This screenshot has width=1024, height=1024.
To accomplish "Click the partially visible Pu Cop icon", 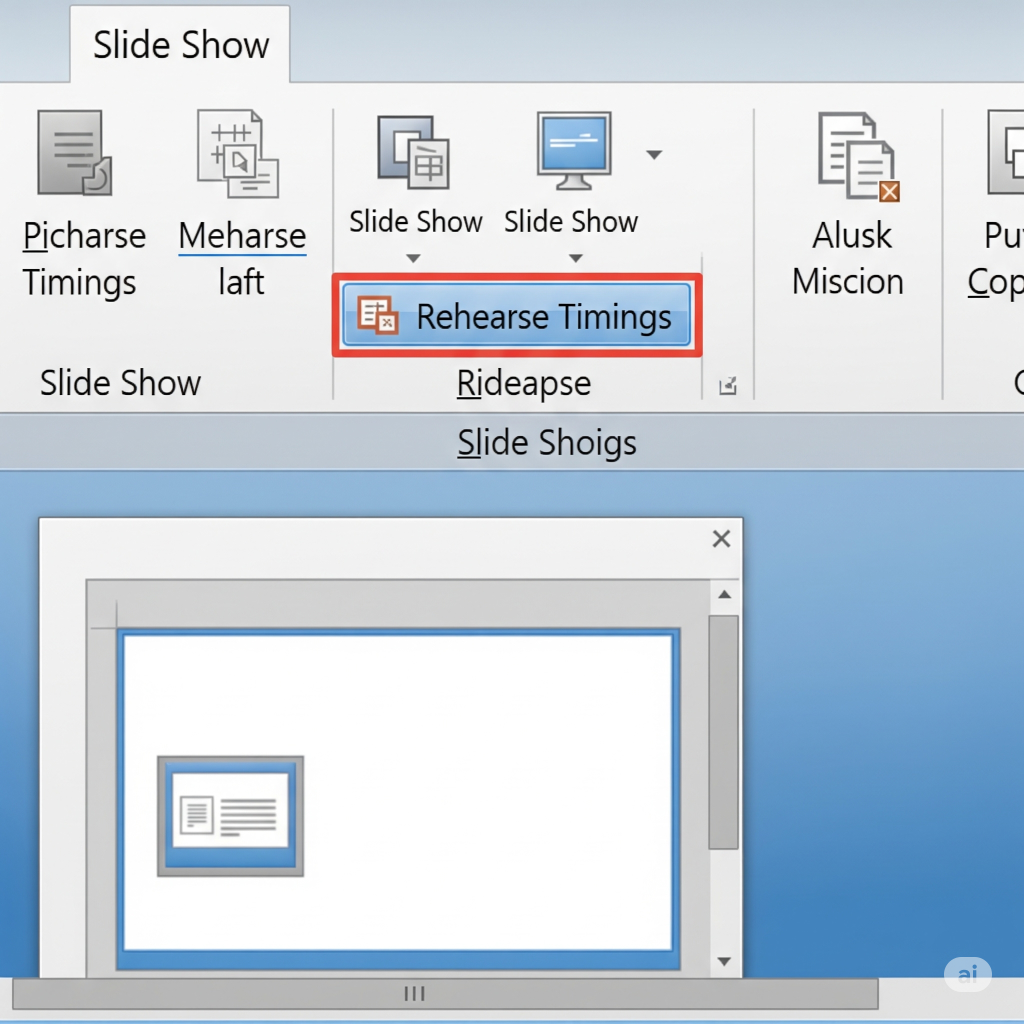I will point(1006,153).
